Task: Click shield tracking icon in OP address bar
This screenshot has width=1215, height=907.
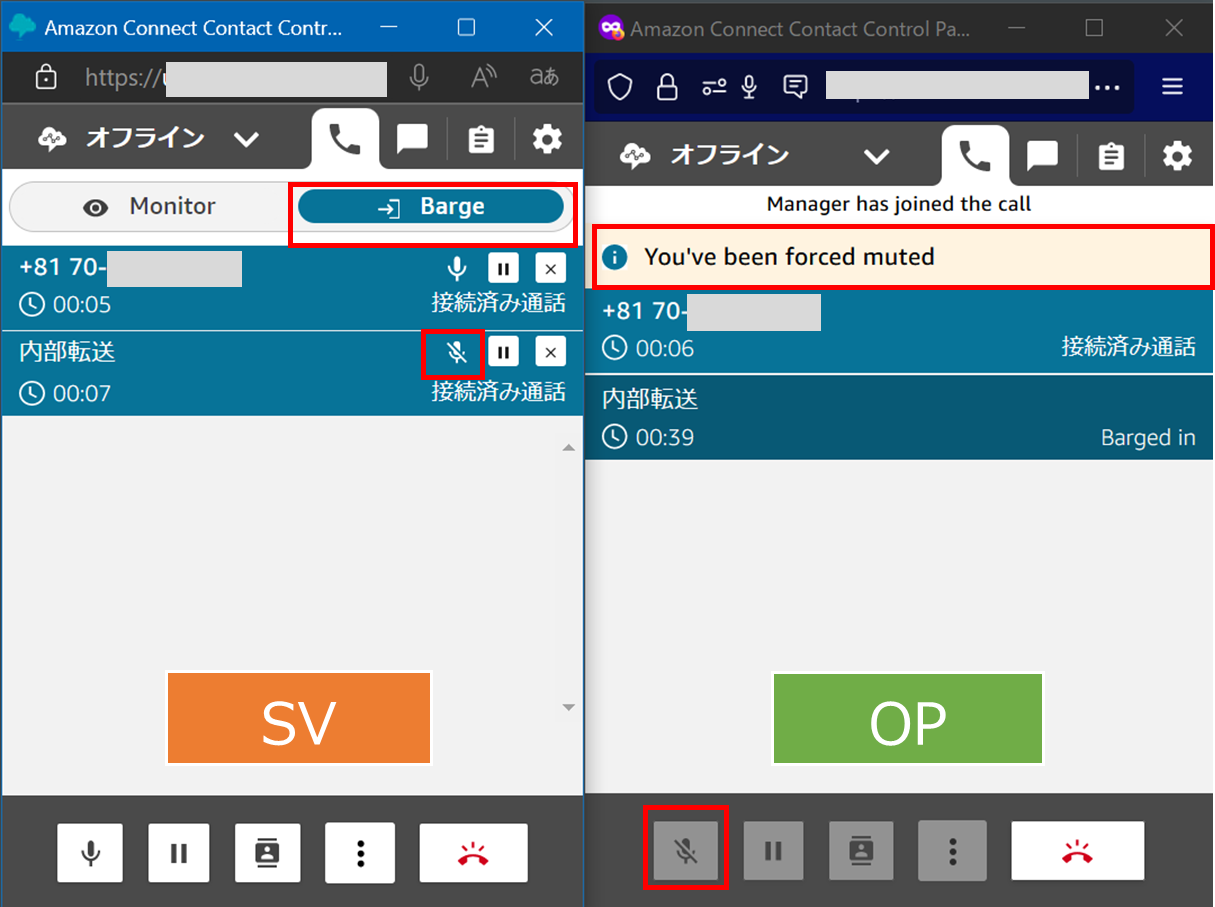Action: (x=621, y=88)
